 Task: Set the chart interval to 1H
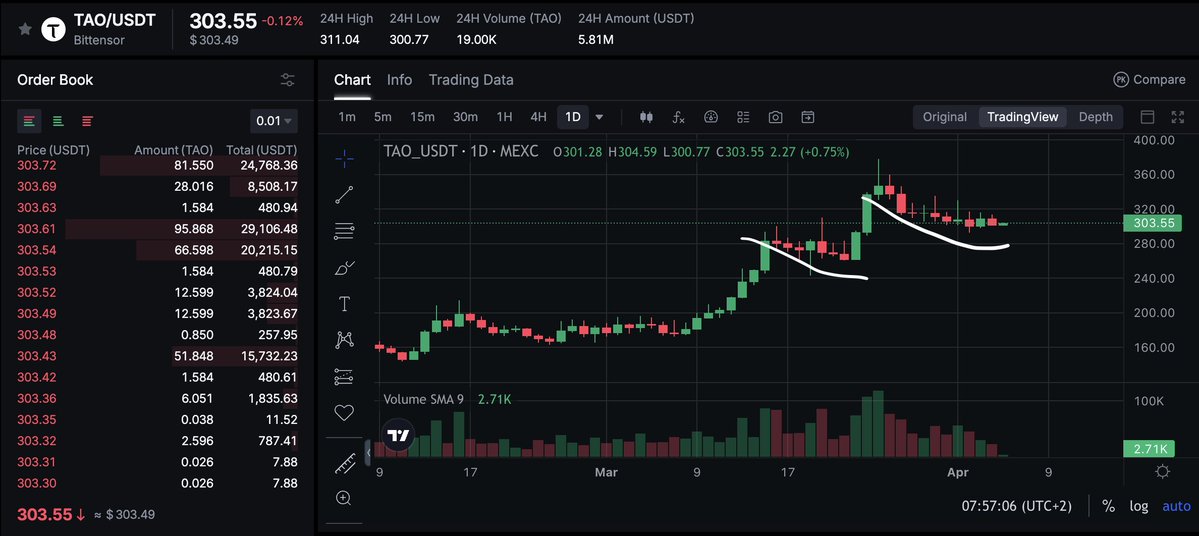pos(504,117)
